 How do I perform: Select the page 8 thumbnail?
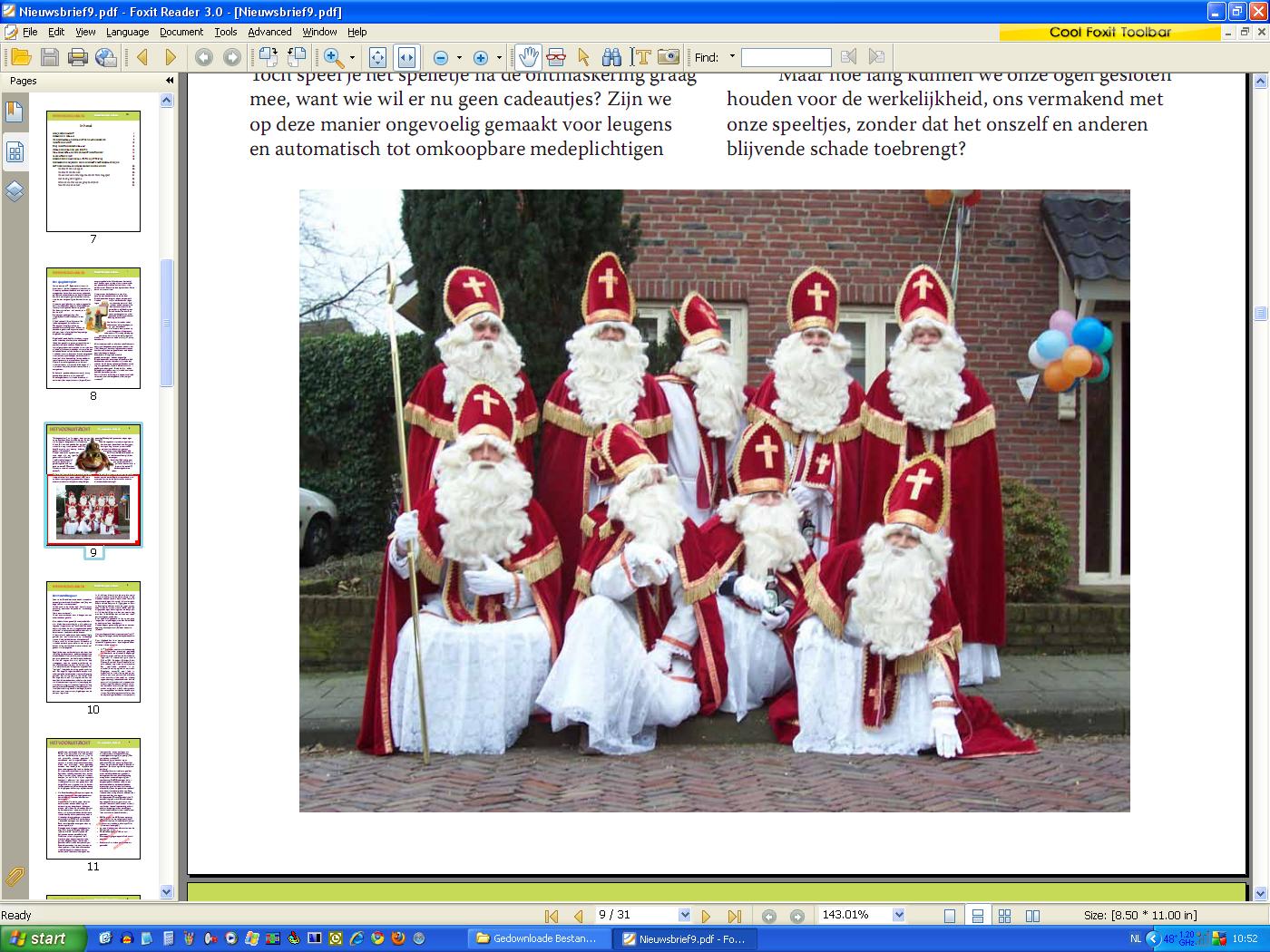[x=93, y=328]
